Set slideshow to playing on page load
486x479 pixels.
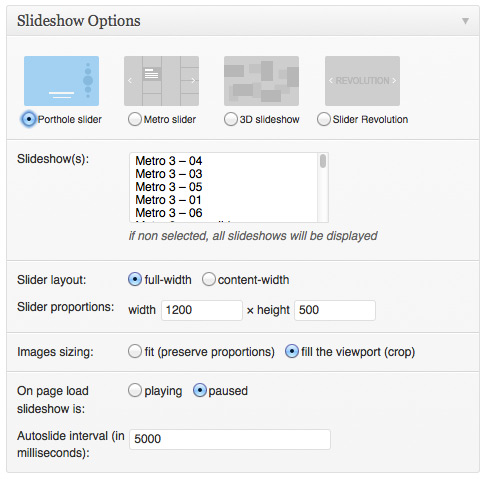(135, 390)
